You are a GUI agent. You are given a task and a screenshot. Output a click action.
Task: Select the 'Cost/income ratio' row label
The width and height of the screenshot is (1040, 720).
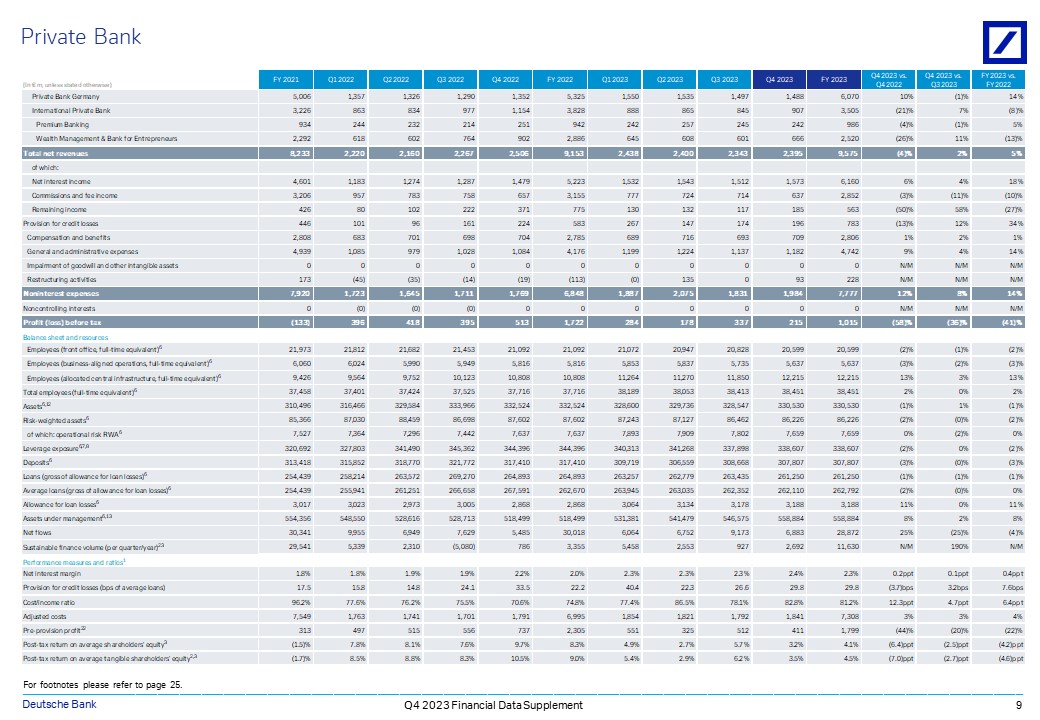pos(49,603)
